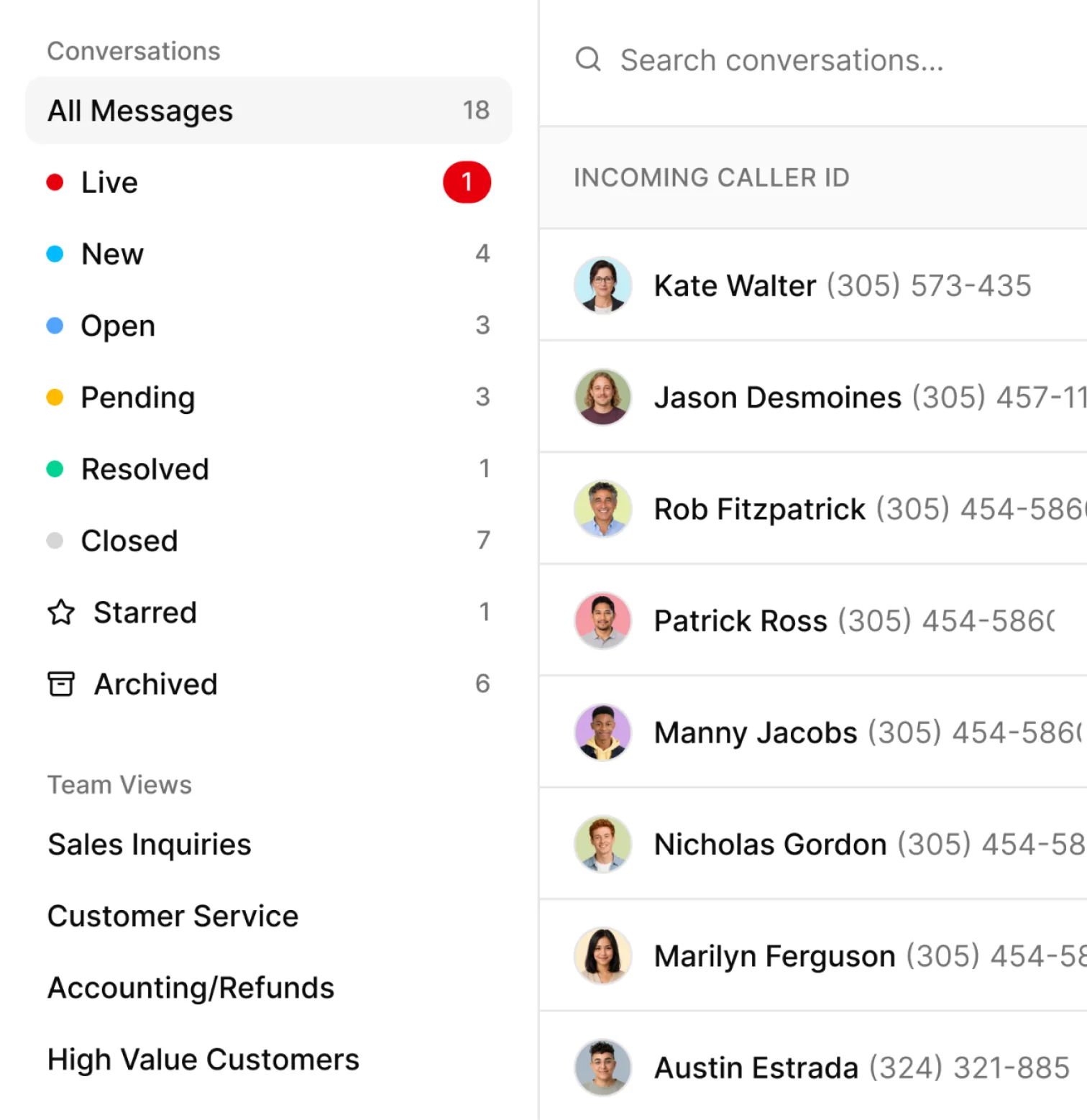
Task: Click the Conversations section heading
Action: (x=134, y=51)
